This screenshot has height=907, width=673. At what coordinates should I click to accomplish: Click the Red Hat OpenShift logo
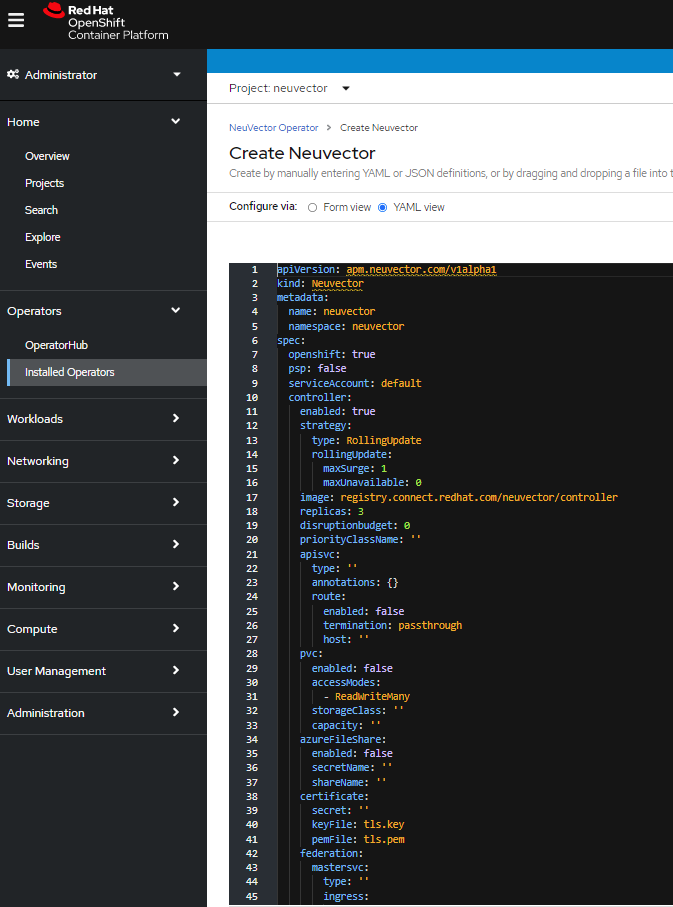[x=106, y=22]
